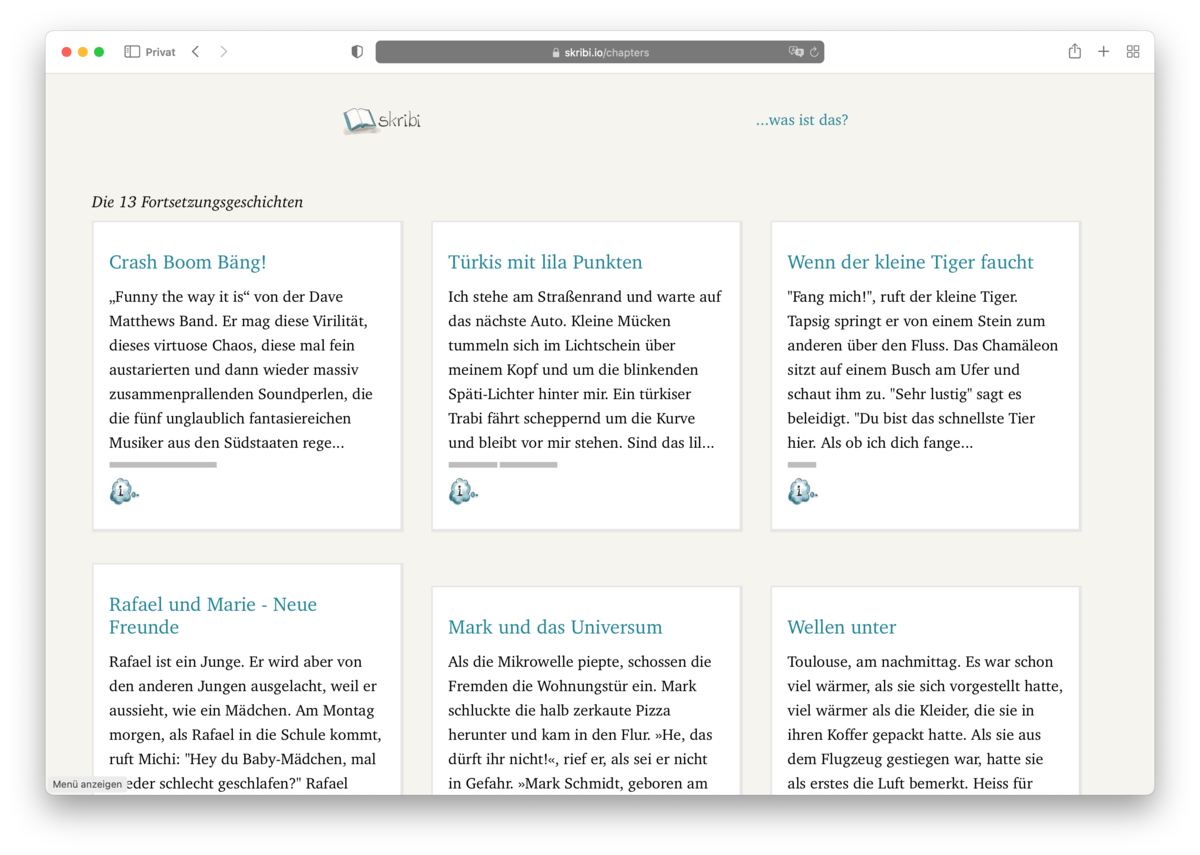Image resolution: width=1200 pixels, height=855 pixels.
Task: Select the "Mark und das Universum" title
Action: tap(555, 627)
